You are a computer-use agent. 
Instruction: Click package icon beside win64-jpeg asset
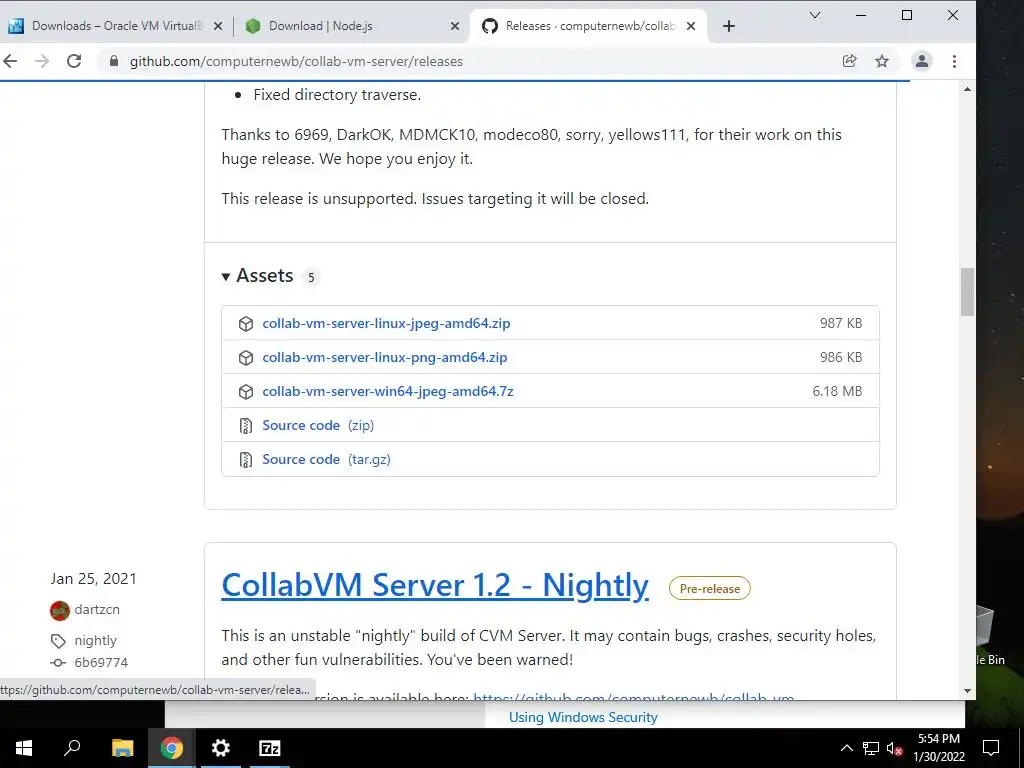click(x=246, y=392)
